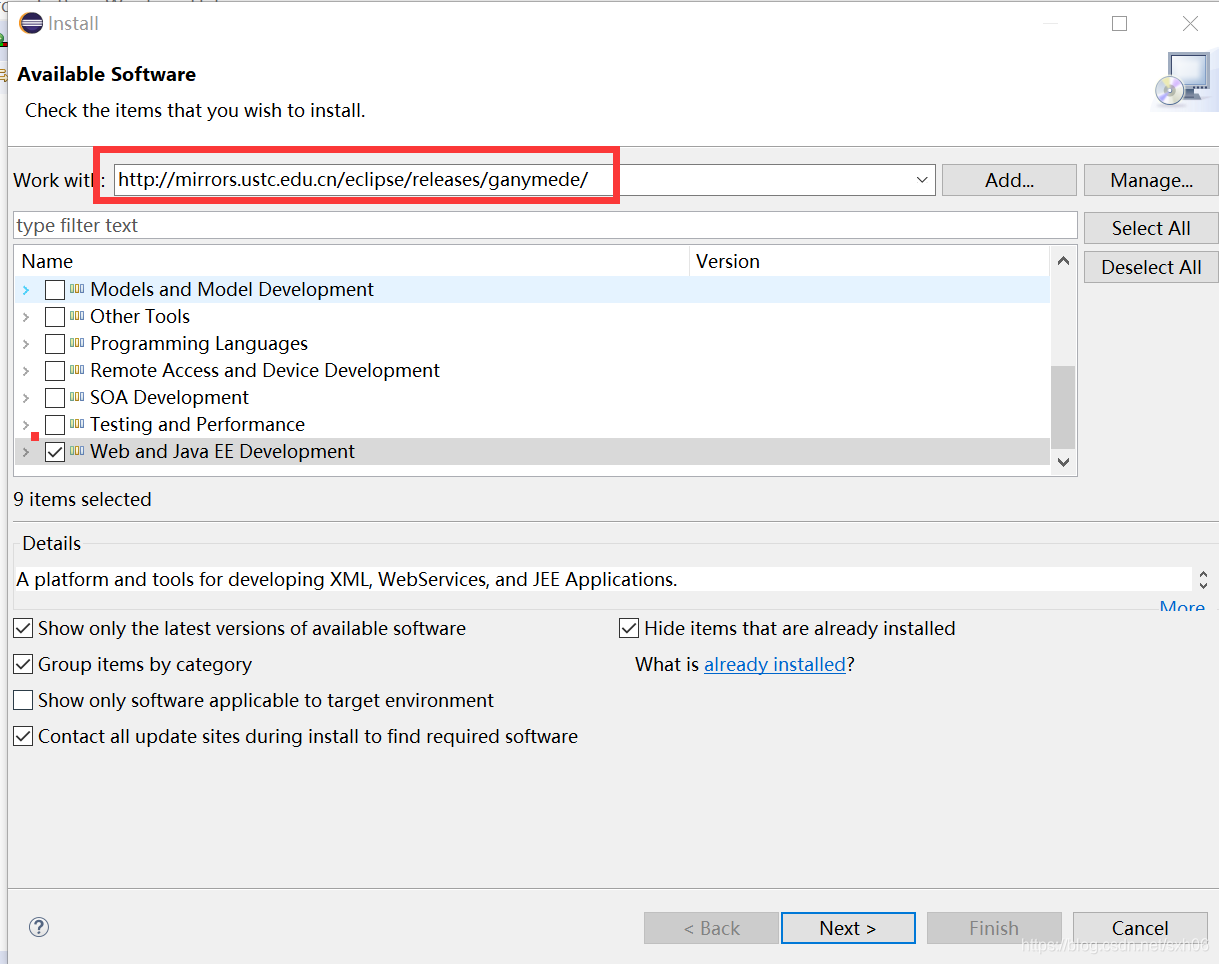Click the Remote Access and Device Development icon
The width and height of the screenshot is (1219, 964).
tap(77, 370)
